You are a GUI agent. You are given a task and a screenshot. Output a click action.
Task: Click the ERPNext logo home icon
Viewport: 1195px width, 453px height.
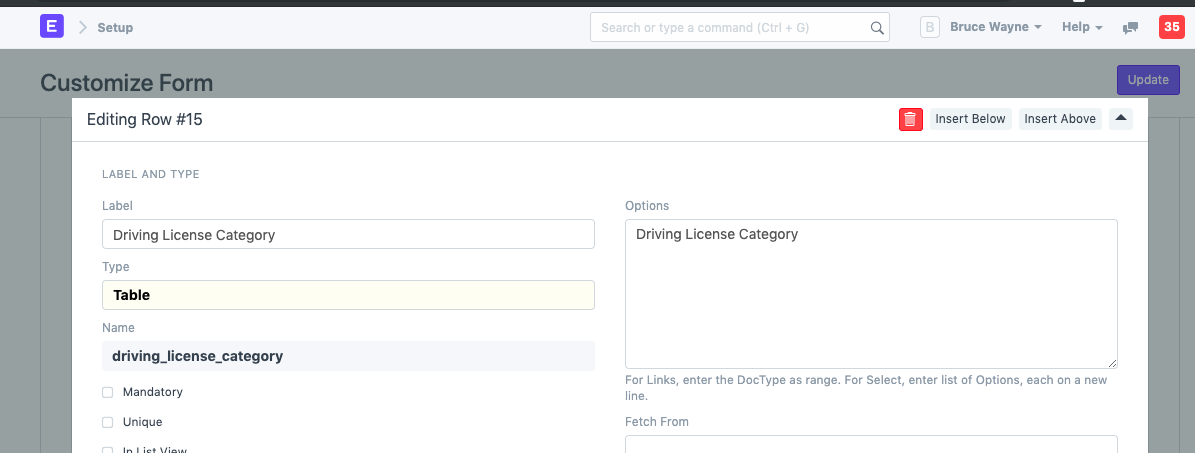[x=51, y=27]
